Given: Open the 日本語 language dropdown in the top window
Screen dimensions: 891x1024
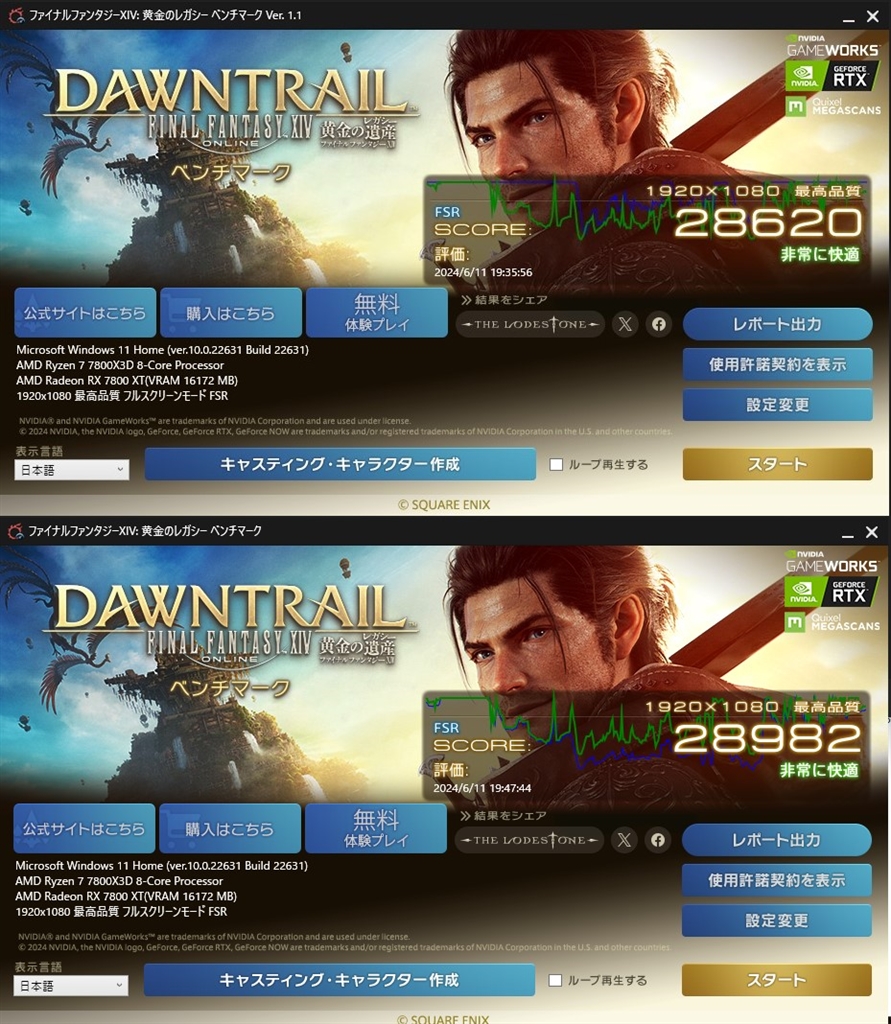Looking at the screenshot, I should coord(72,470).
